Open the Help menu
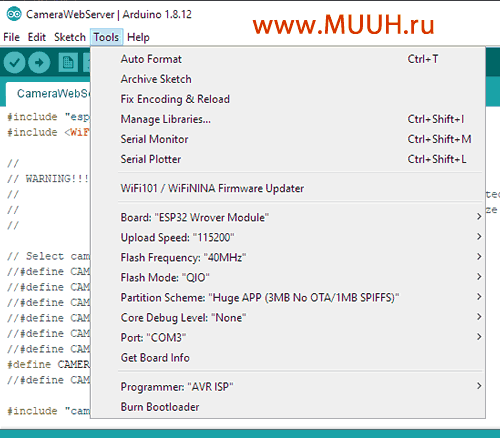The image size is (500, 438). click(x=138, y=37)
